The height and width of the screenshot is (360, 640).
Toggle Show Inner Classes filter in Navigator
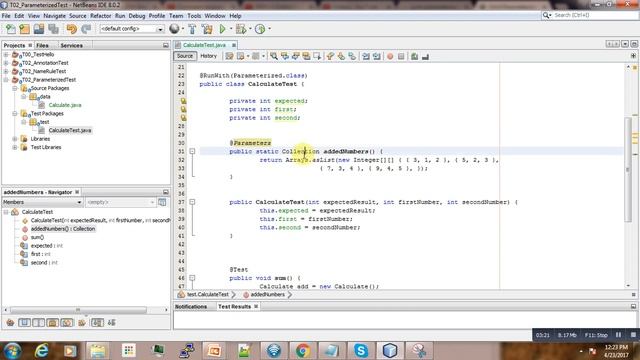[67, 322]
